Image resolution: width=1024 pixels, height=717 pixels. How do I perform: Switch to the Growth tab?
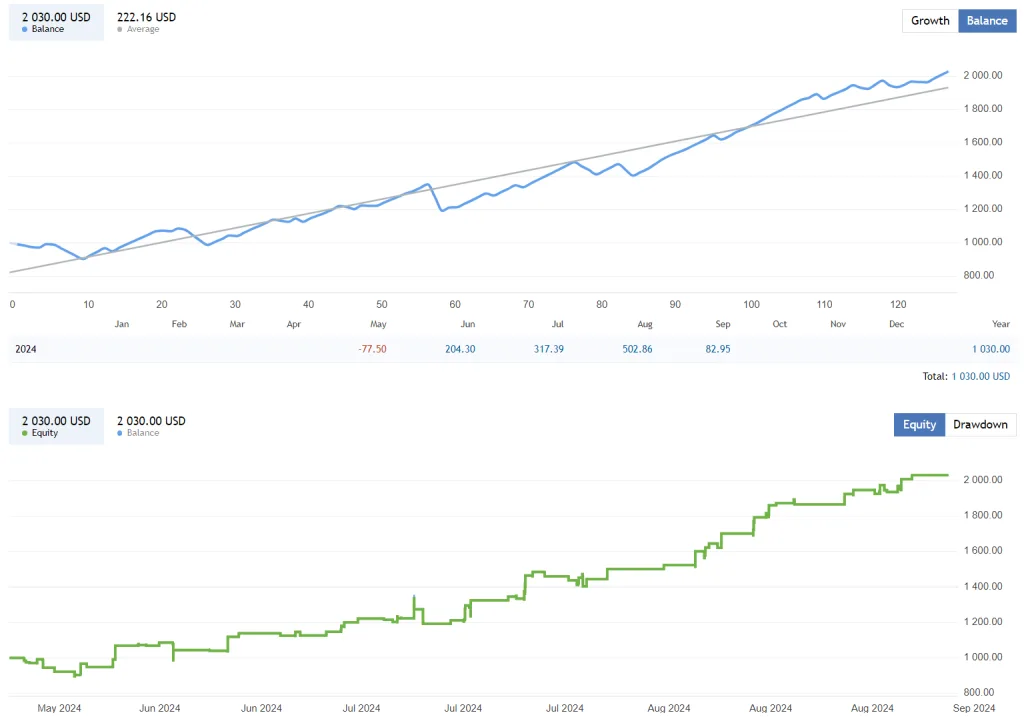pyautogui.click(x=929, y=20)
